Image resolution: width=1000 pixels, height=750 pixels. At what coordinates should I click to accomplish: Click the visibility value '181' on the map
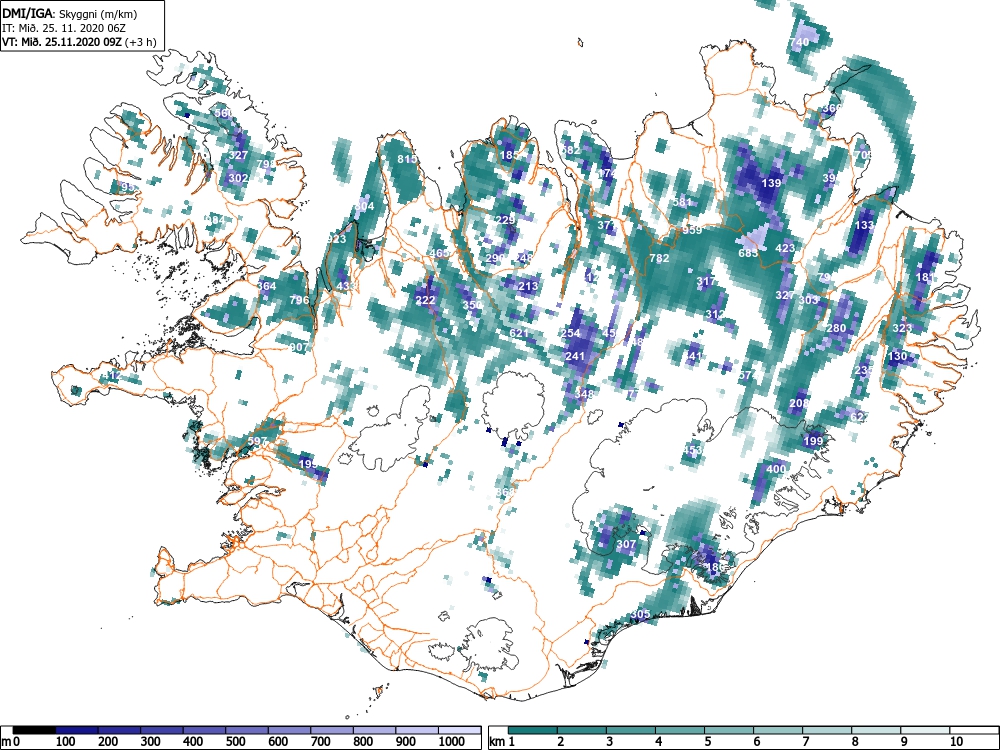(x=924, y=277)
